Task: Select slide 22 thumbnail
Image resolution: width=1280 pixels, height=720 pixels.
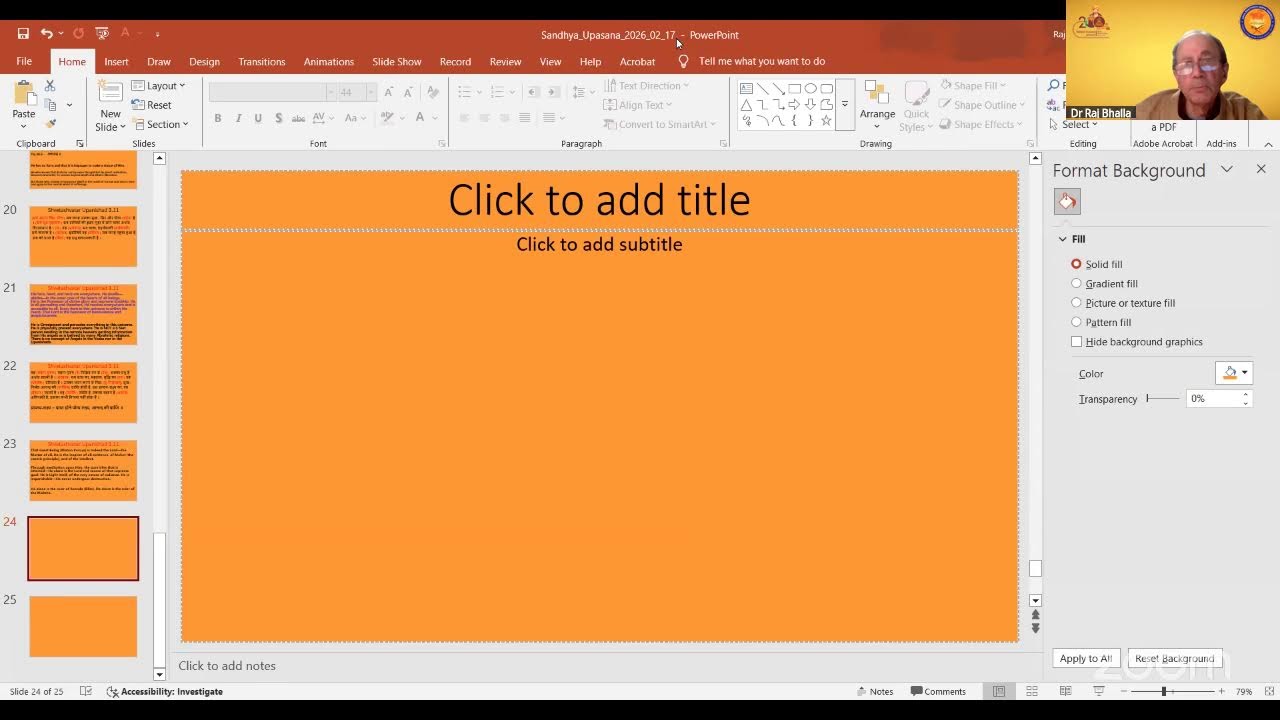Action: coord(83,393)
